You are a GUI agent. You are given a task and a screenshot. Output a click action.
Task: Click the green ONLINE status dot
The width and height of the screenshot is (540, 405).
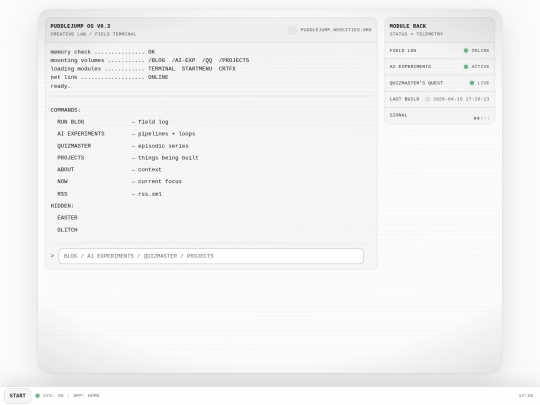466,51
